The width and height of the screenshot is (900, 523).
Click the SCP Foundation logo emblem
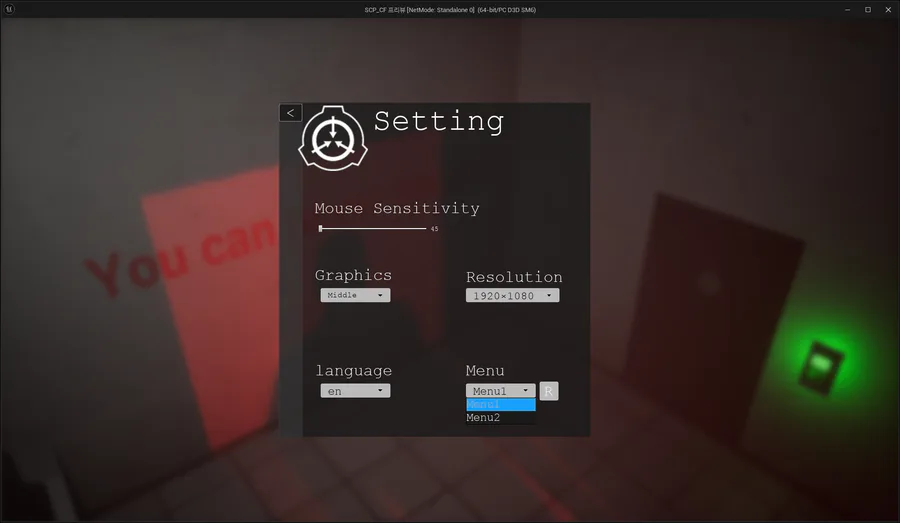click(333, 138)
